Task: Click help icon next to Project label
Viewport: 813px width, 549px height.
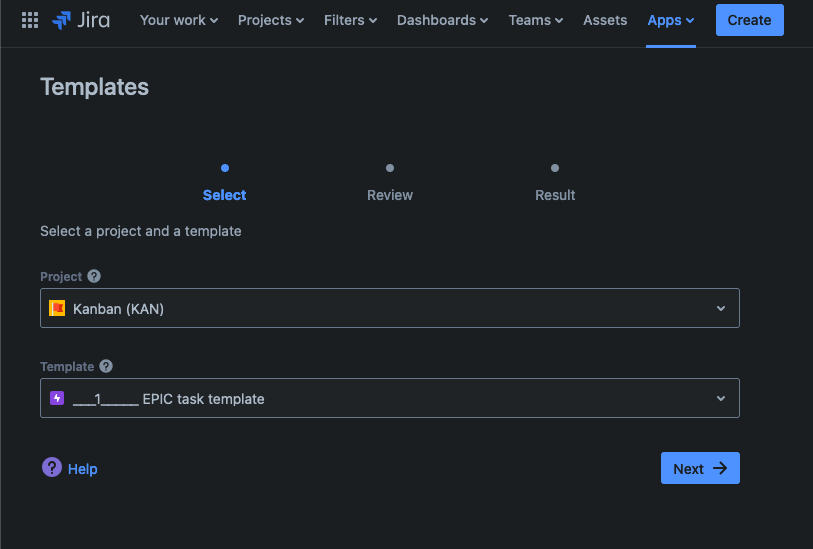Action: 94,276
